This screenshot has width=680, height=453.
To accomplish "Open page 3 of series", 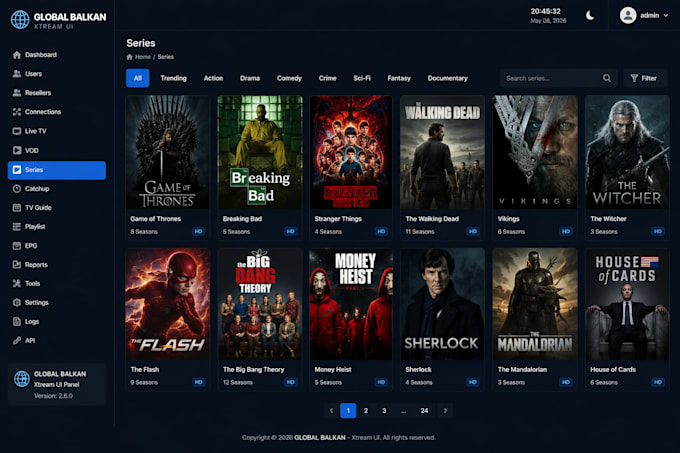I will point(384,411).
